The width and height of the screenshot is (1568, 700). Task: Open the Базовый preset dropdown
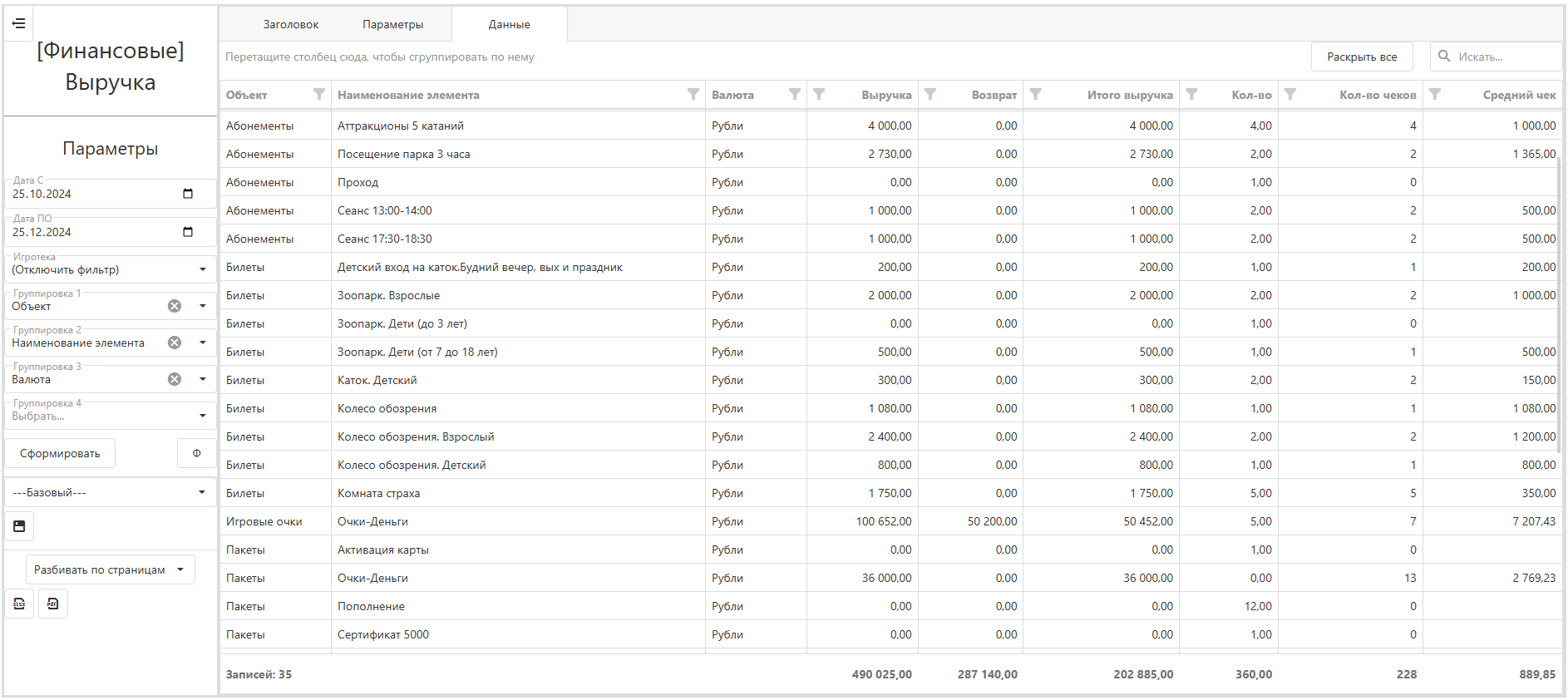(110, 492)
